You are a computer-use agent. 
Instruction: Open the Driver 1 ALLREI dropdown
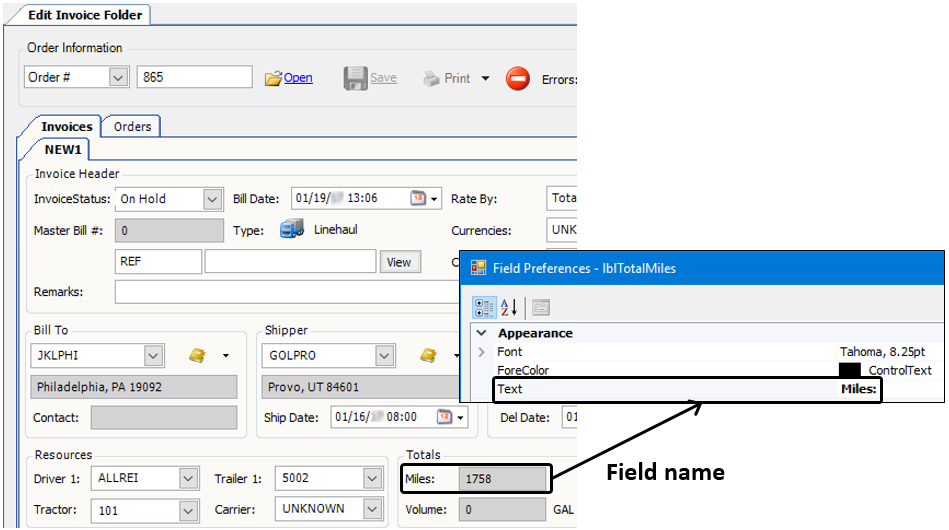point(188,479)
